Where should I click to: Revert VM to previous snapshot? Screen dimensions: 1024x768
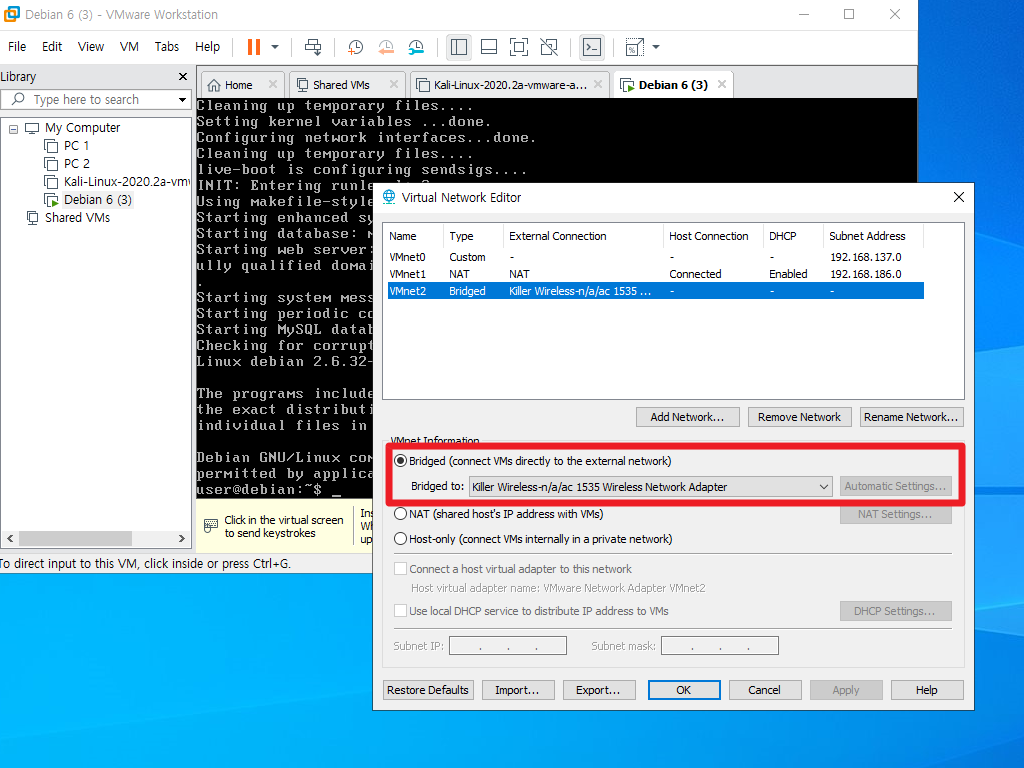(386, 47)
